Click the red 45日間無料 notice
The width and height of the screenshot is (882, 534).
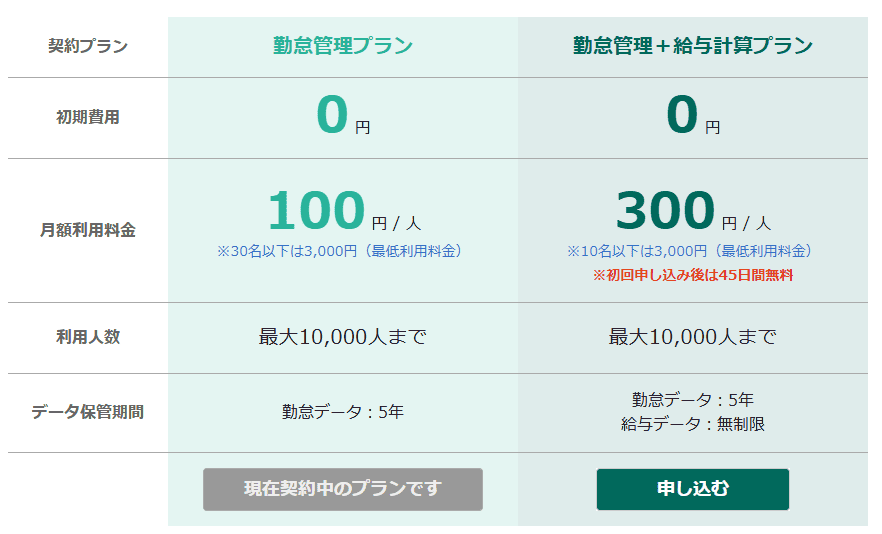pos(692,275)
